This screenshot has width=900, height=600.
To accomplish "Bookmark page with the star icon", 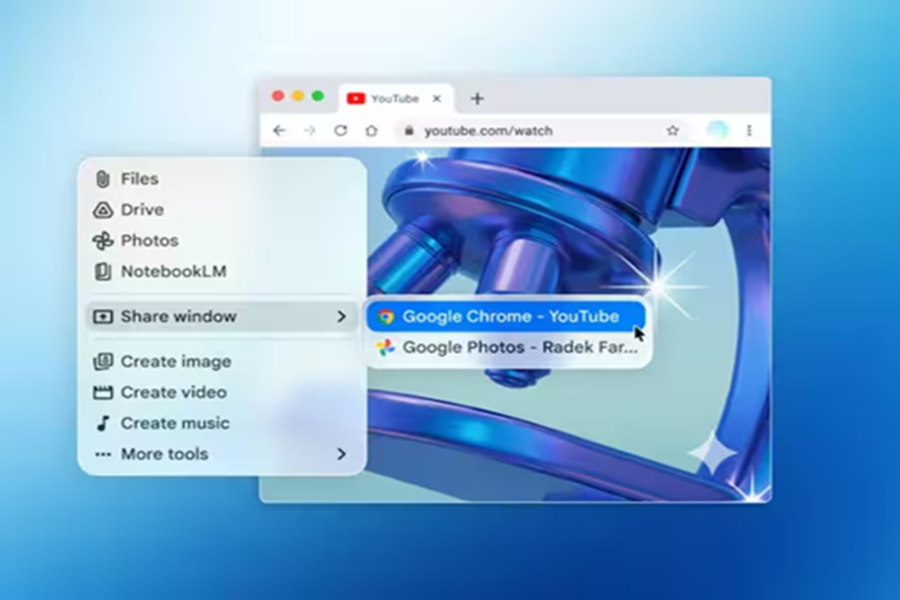I will [673, 131].
